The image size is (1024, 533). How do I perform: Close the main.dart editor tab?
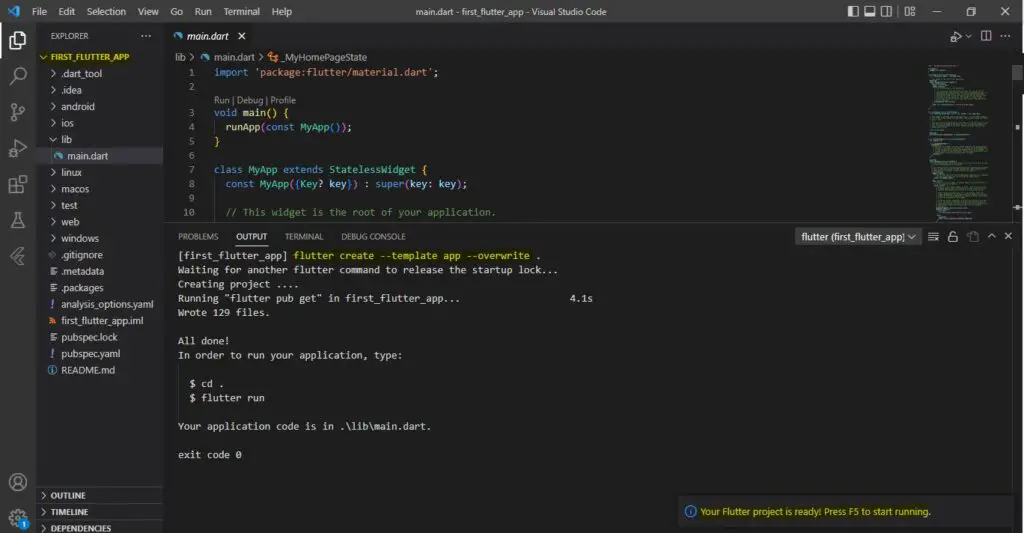click(x=242, y=36)
